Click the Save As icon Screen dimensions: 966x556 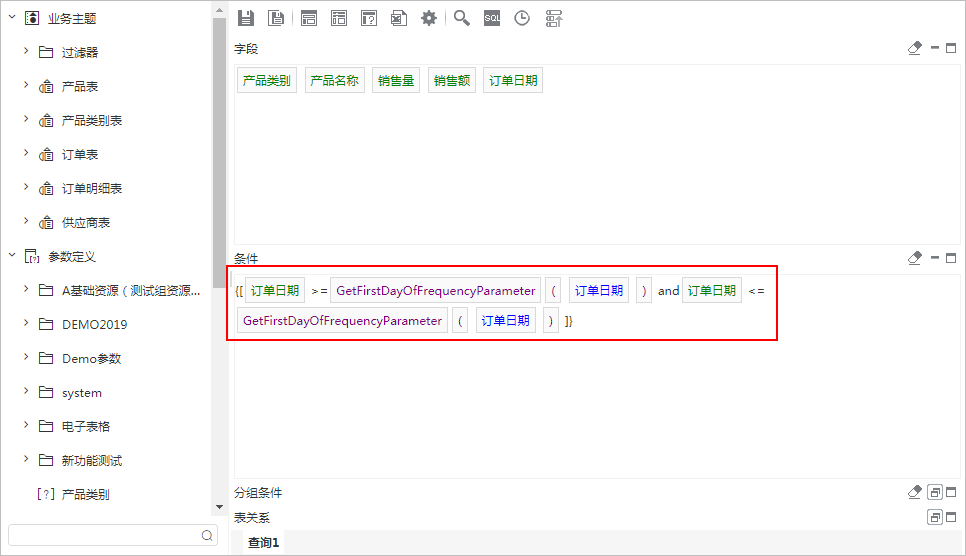tap(276, 18)
